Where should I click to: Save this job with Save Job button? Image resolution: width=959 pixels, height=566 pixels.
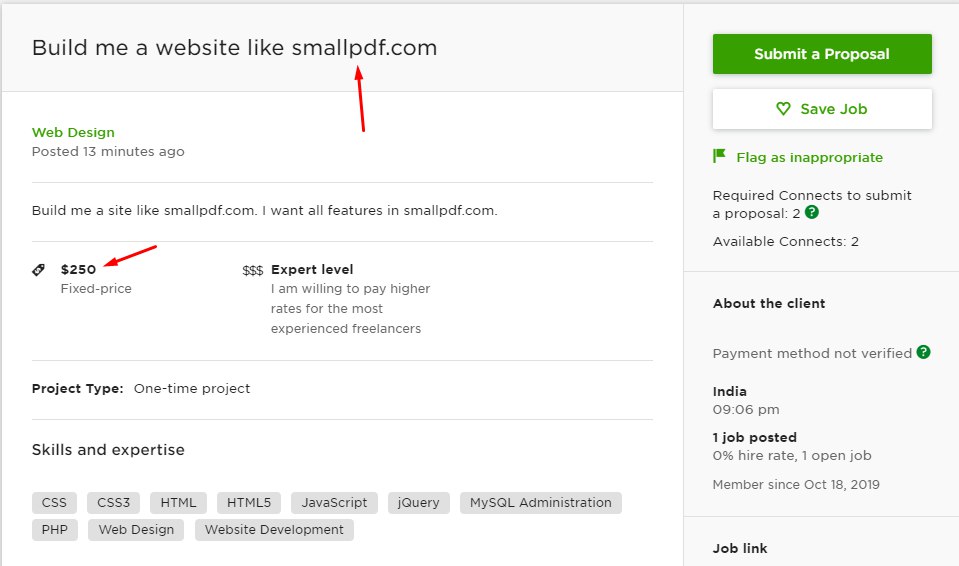point(822,109)
